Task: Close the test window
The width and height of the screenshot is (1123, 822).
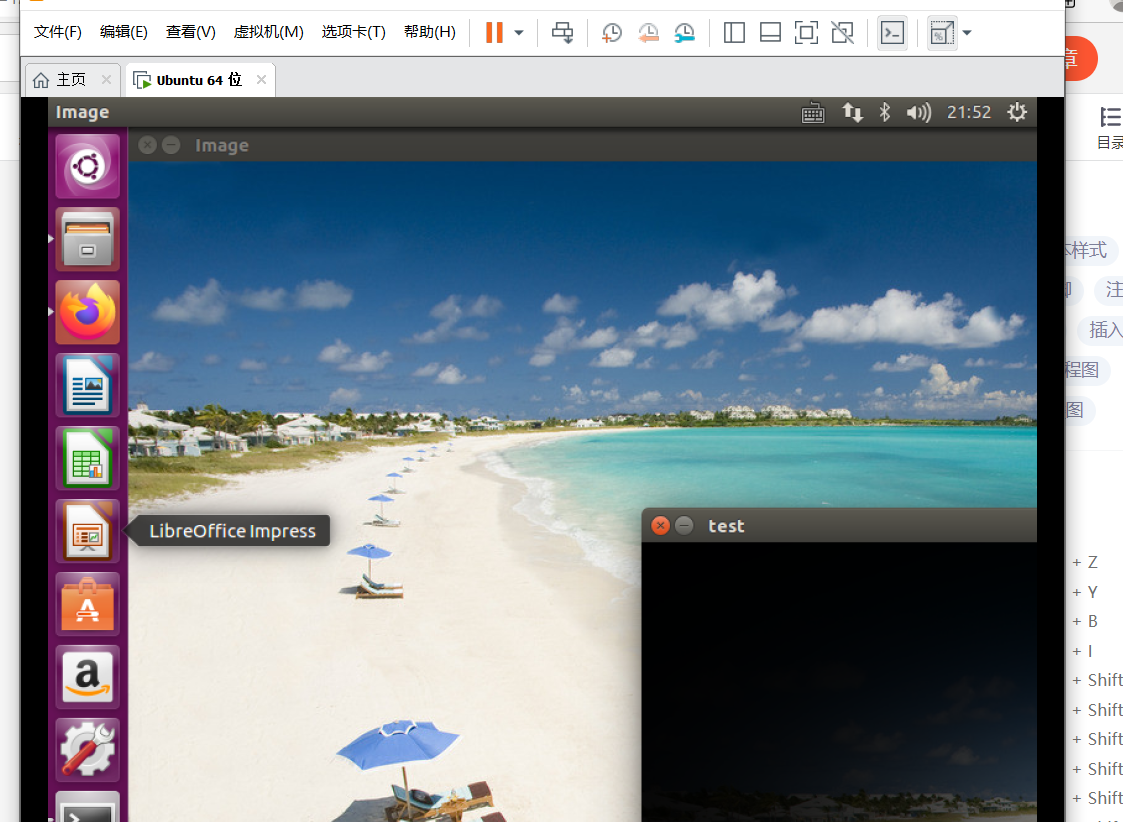Action: tap(660, 526)
